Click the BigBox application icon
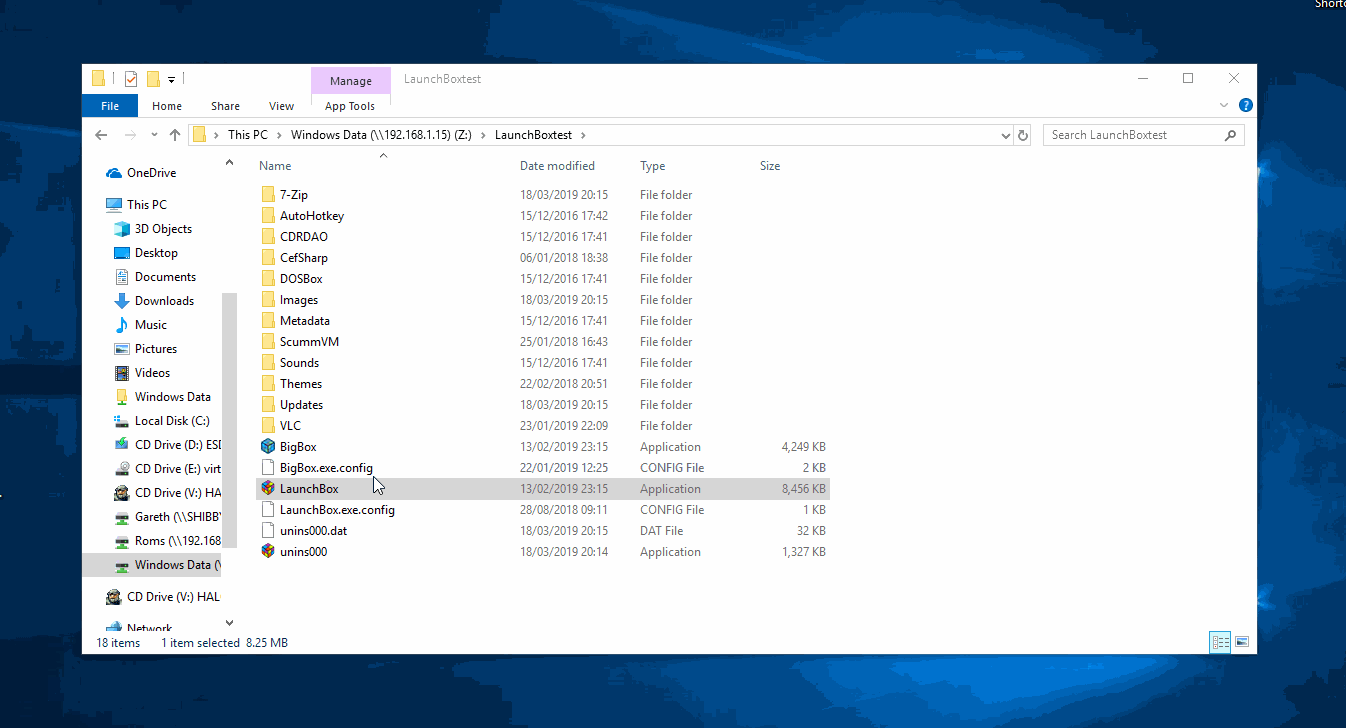This screenshot has width=1346, height=728. pos(267,447)
